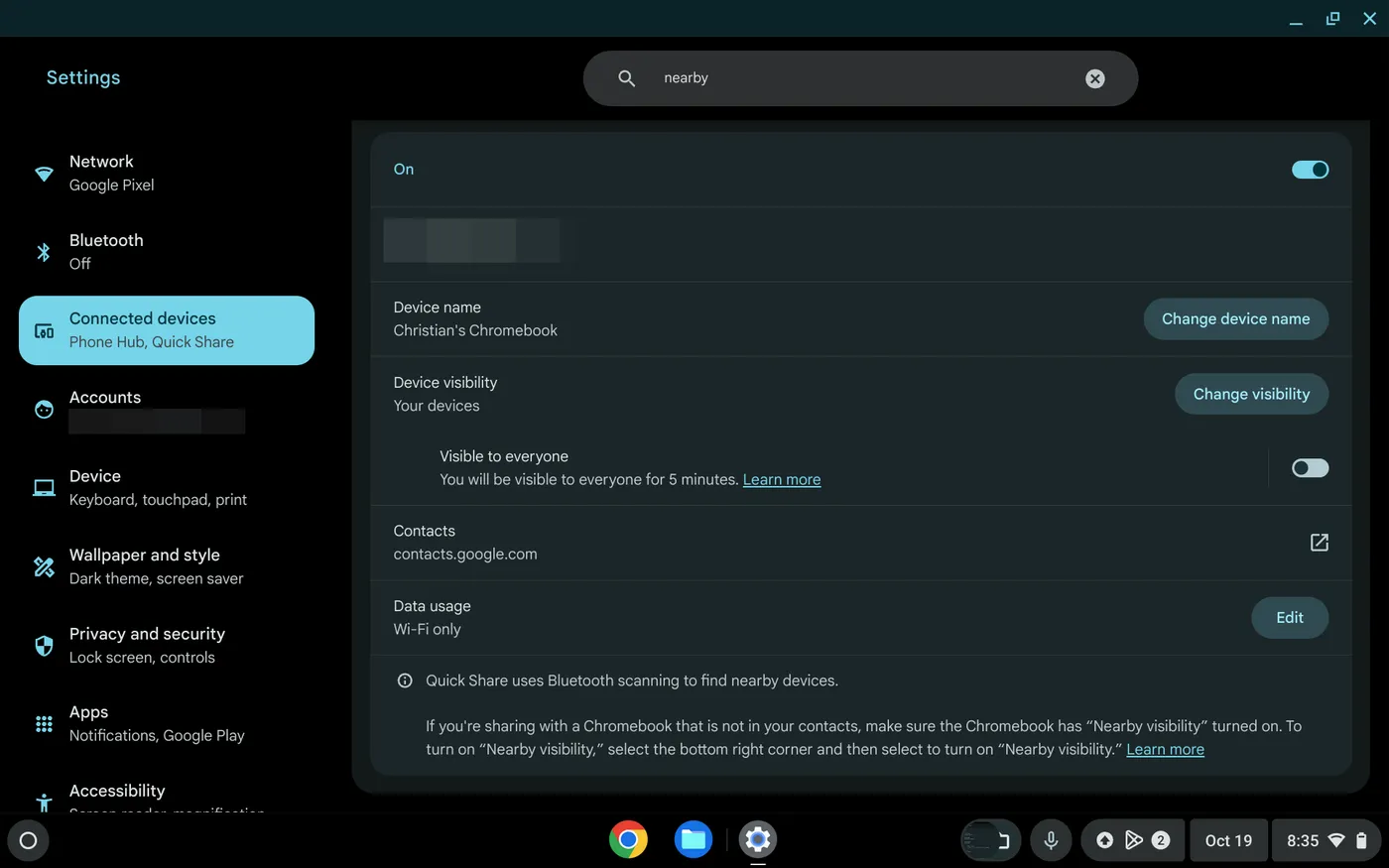The height and width of the screenshot is (868, 1389).
Task: Clear the search field with the X icon
Action: pyautogui.click(x=1095, y=78)
